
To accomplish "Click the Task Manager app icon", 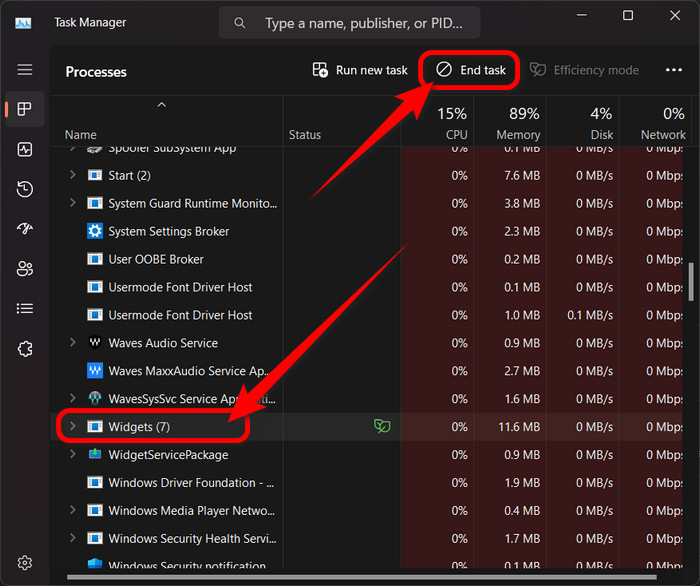I will click(23, 22).
